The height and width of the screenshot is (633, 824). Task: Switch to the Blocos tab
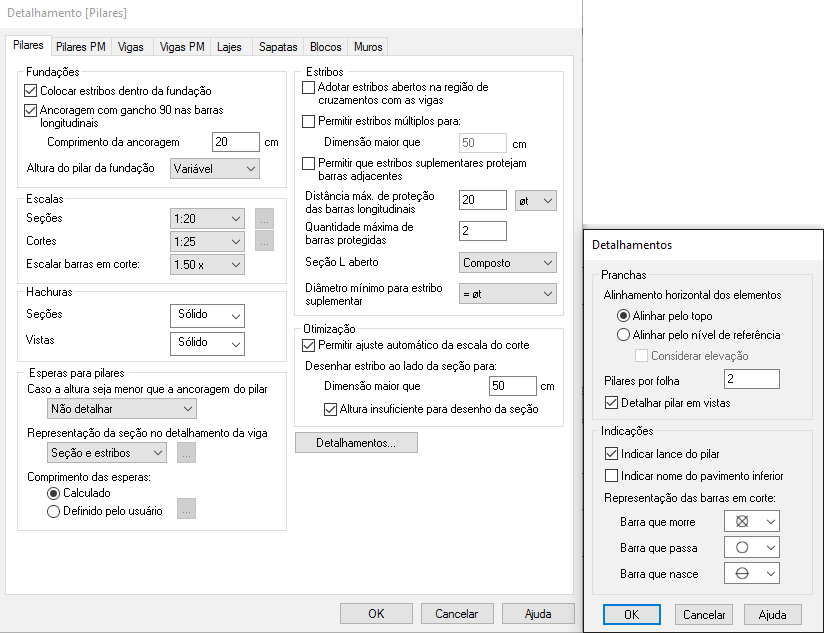[x=325, y=47]
